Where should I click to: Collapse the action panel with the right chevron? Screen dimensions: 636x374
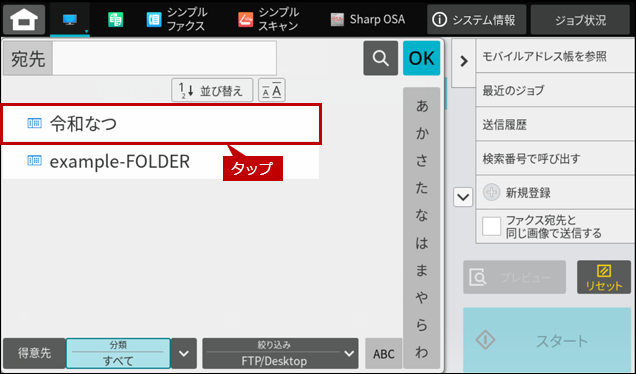tap(464, 62)
